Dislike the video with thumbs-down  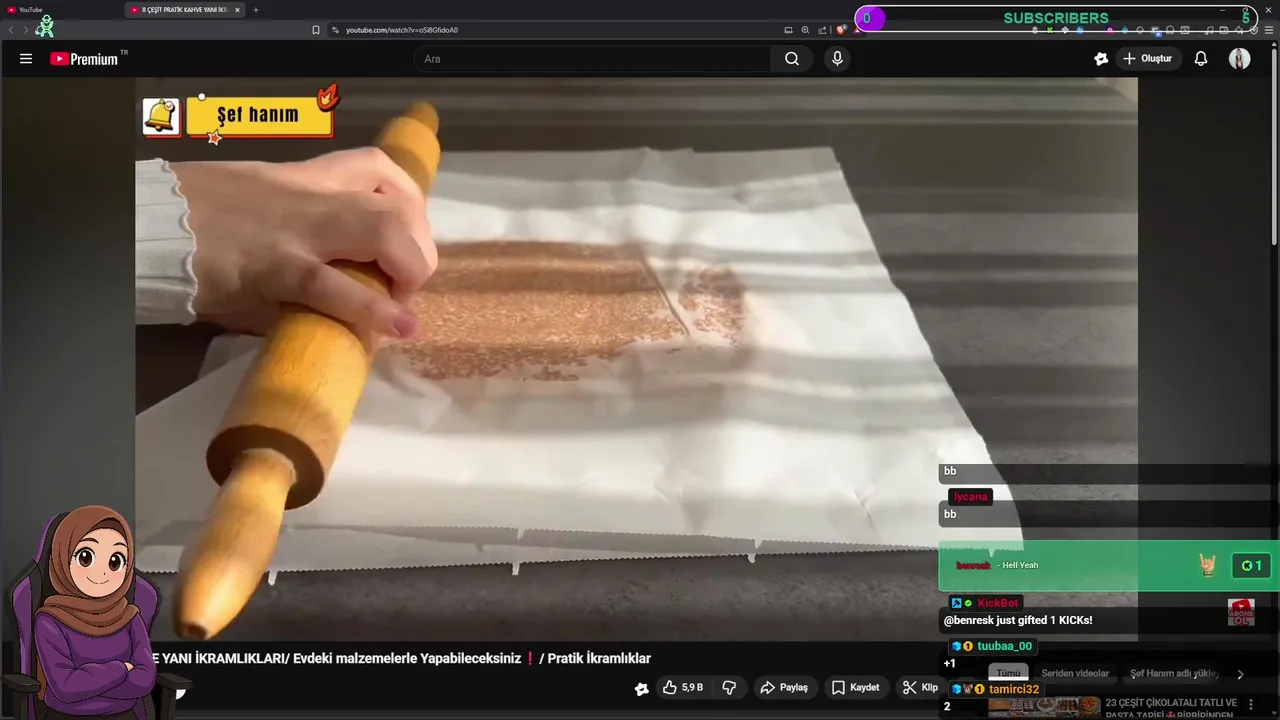coord(729,688)
